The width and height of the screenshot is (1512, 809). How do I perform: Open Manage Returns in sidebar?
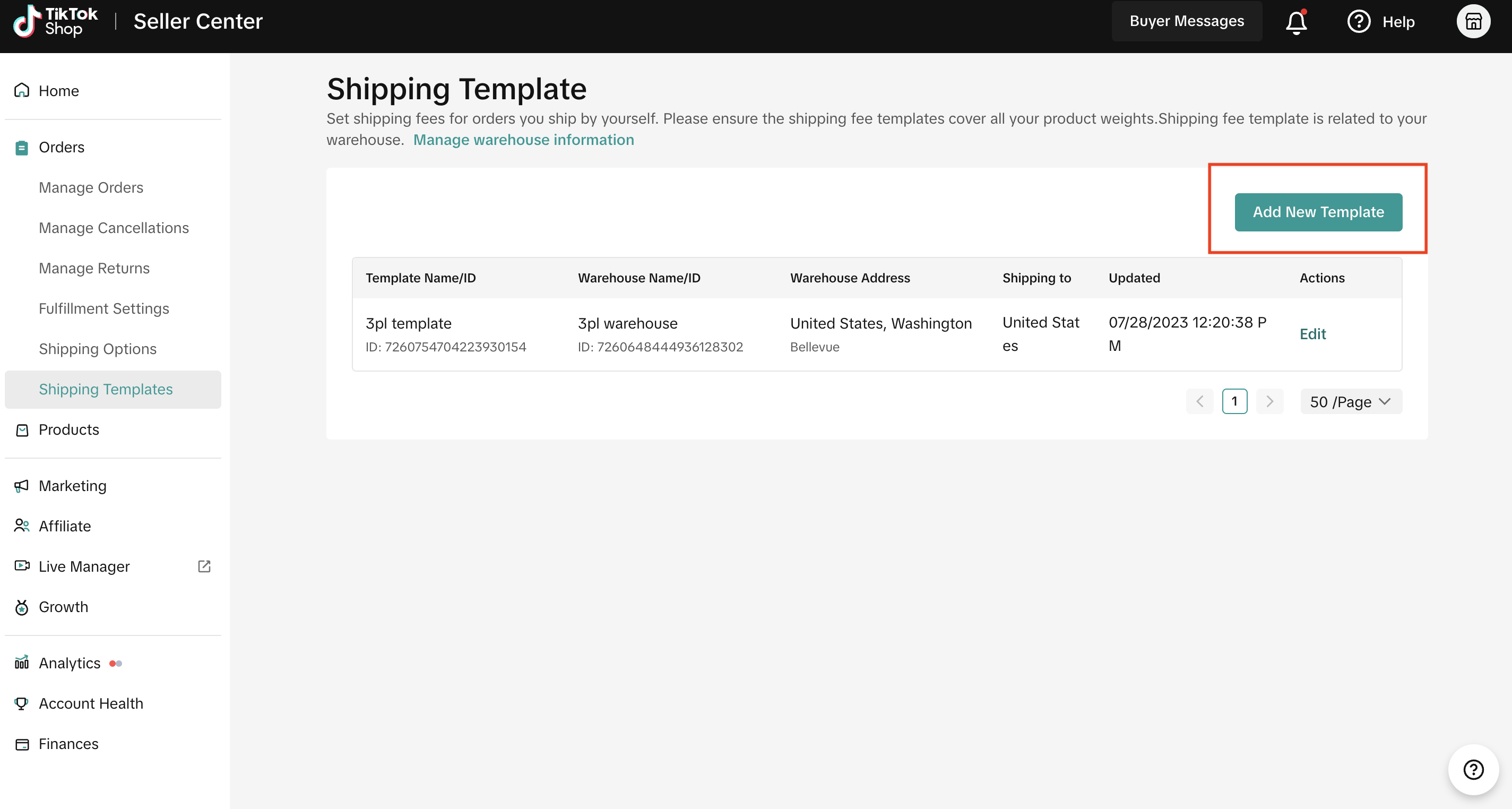[94, 268]
